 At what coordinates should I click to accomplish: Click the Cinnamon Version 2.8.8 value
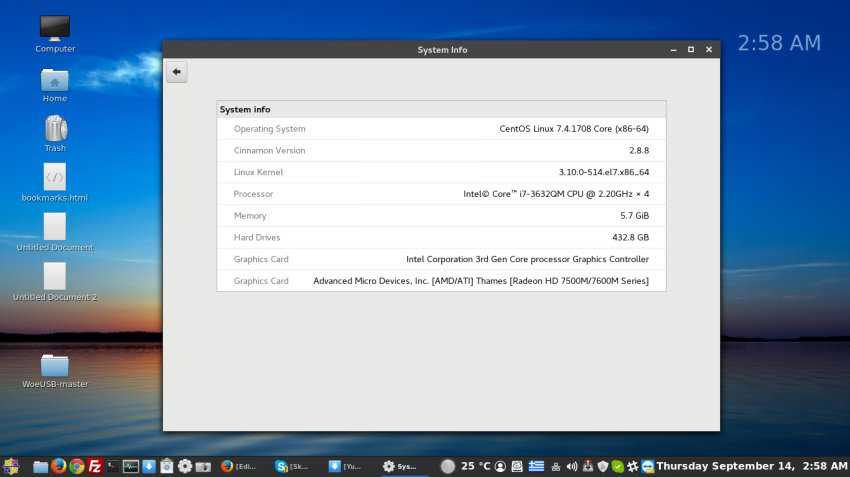639,151
